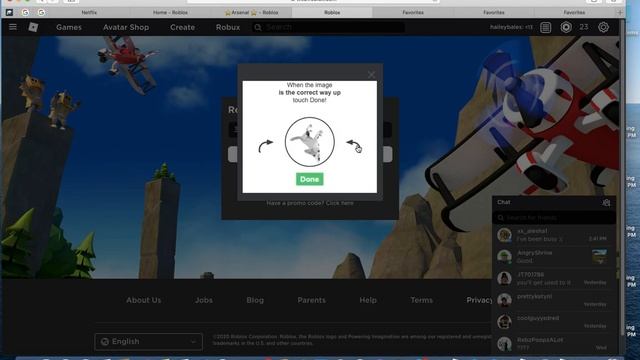
Task: Open chat row saying 'I've been busy'
Action: [x=553, y=235]
